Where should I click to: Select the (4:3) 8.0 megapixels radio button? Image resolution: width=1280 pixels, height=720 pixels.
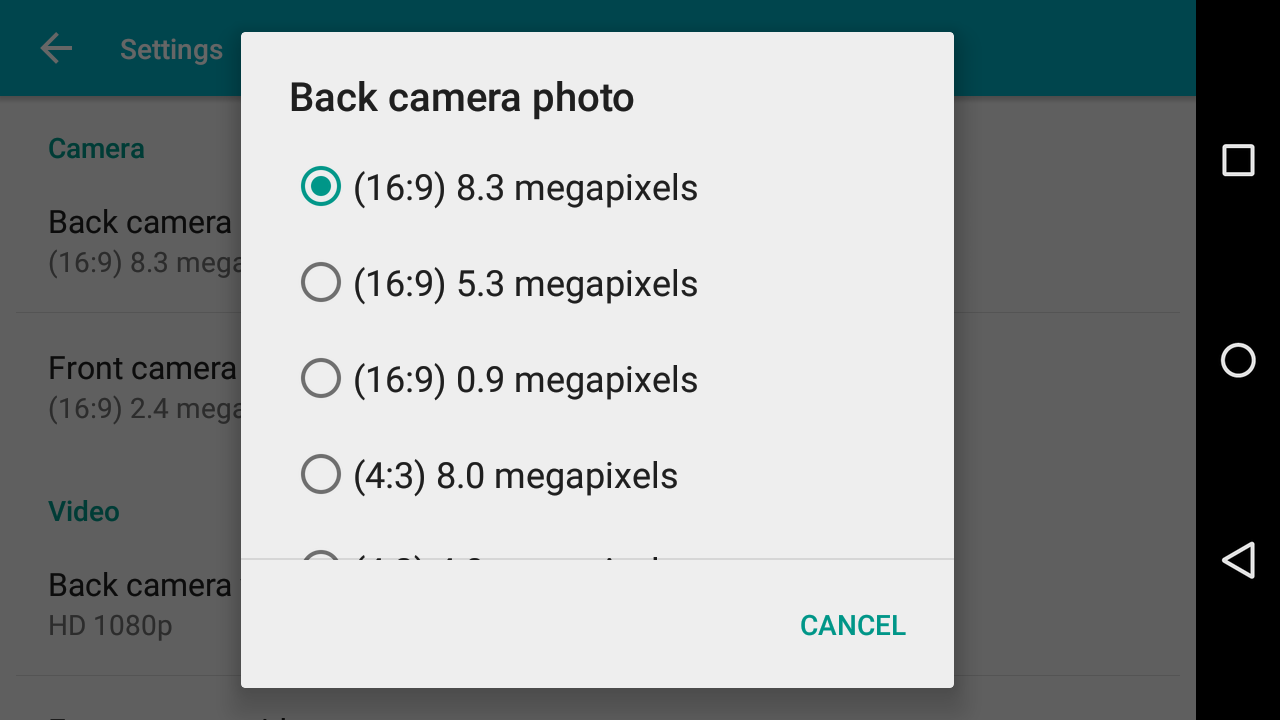pos(321,475)
